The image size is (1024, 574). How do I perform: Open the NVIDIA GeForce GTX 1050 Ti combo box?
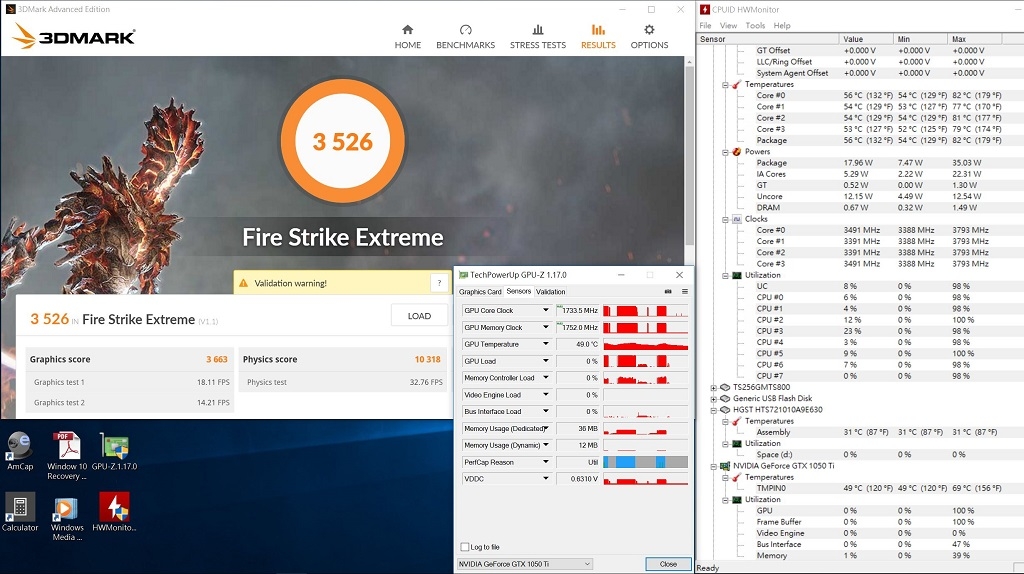click(524, 564)
